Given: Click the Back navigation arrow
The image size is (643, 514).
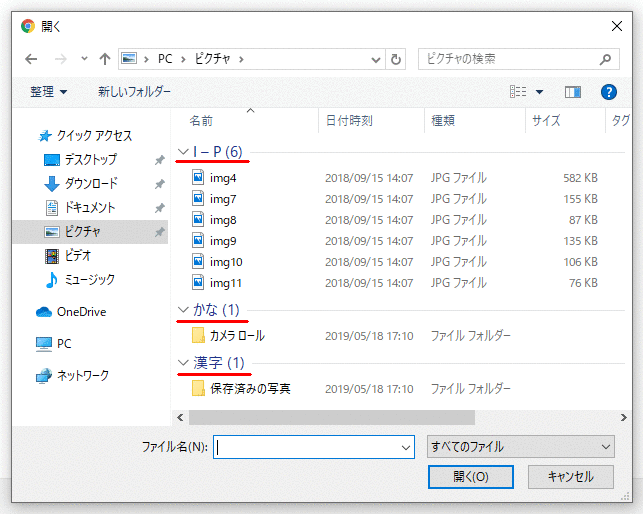Looking at the screenshot, I should (31, 59).
